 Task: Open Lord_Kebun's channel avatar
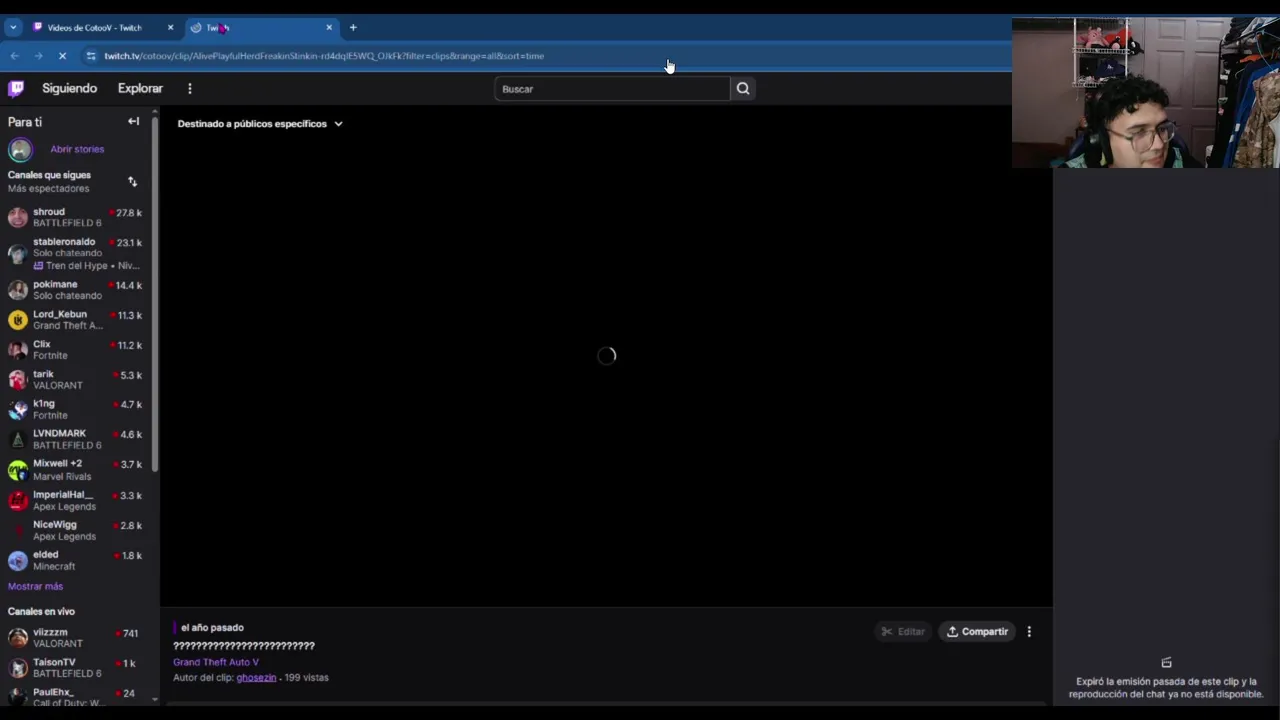(x=18, y=320)
